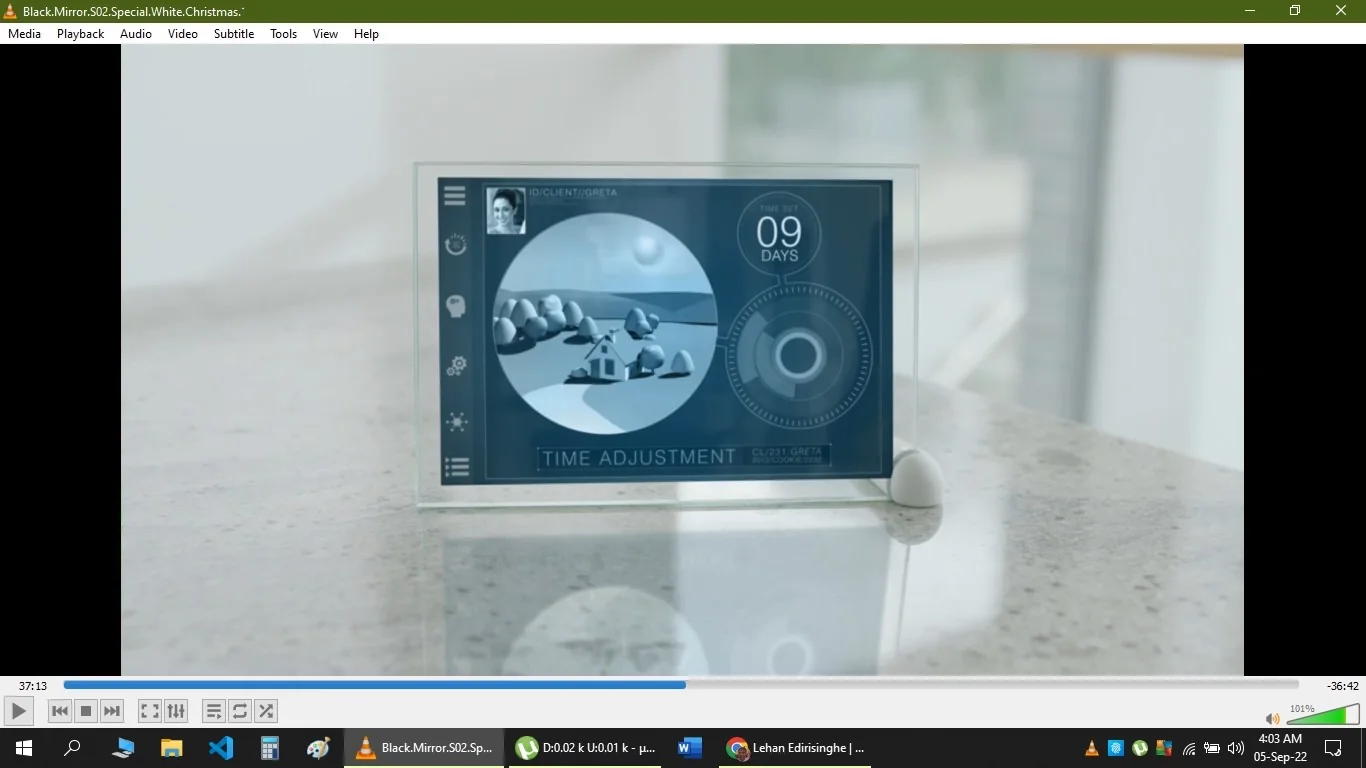Image resolution: width=1366 pixels, height=768 pixels.
Task: Launch Visual Studio Code from taskbar
Action: click(221, 748)
